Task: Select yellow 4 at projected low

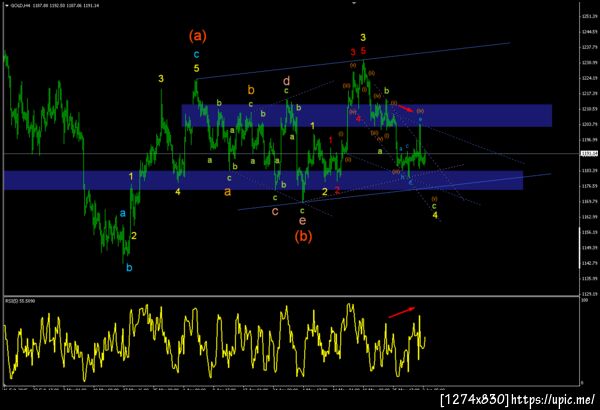Action: click(435, 215)
